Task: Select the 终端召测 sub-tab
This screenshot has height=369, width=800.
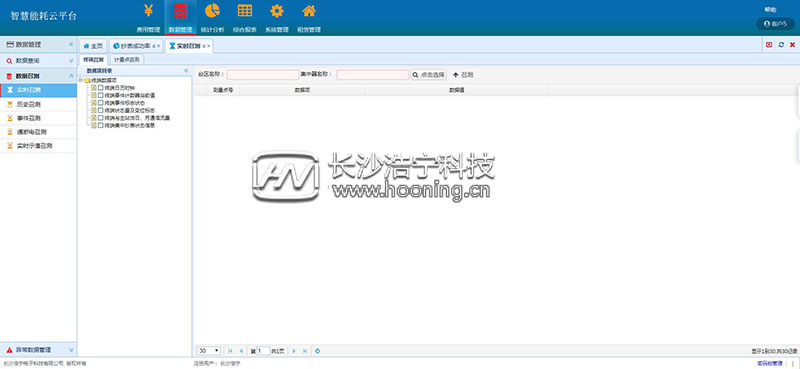Action: pyautogui.click(x=93, y=60)
